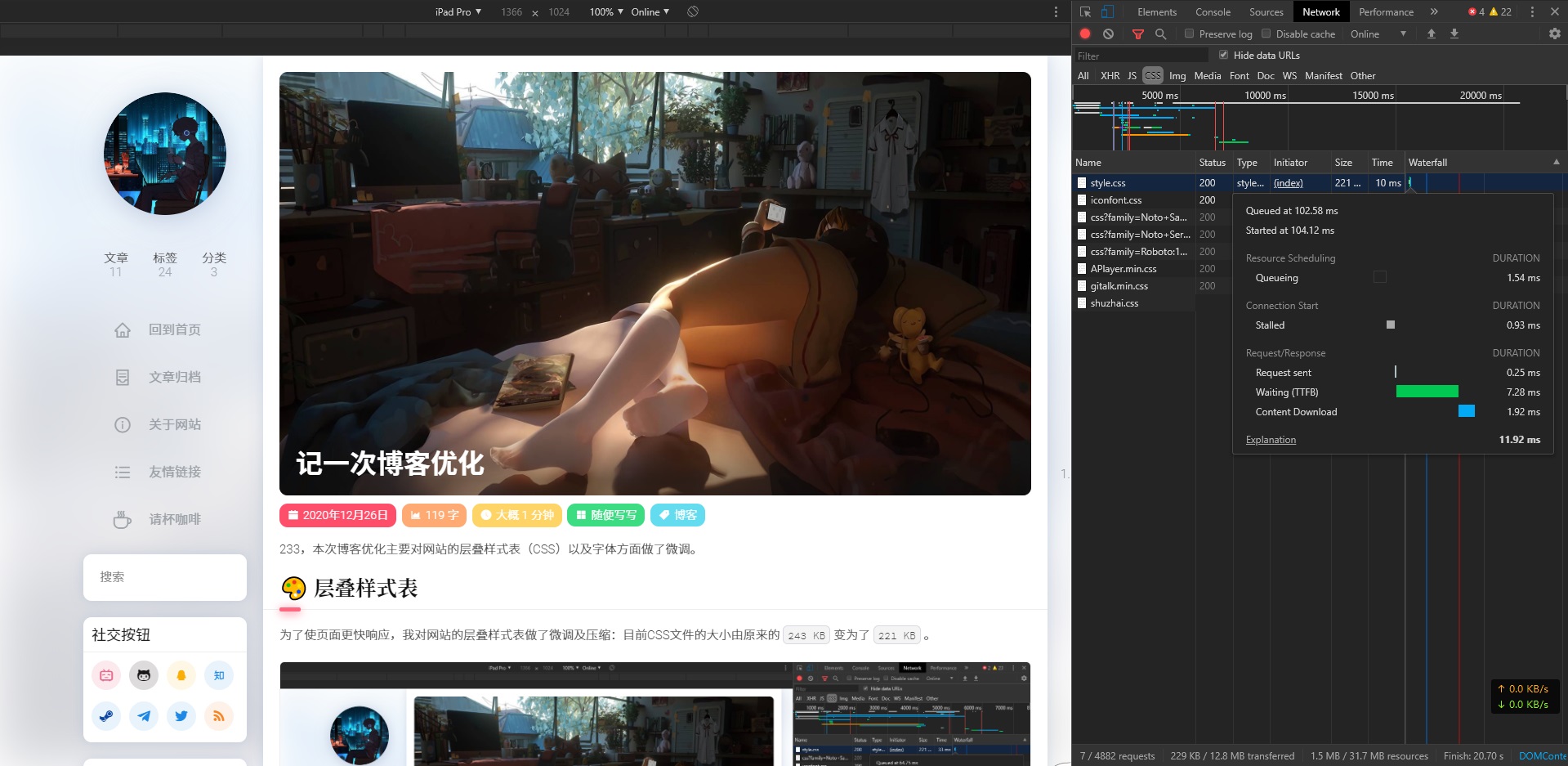Toggle the Font resource type filter
The width and height of the screenshot is (1568, 766).
pos(1239,75)
